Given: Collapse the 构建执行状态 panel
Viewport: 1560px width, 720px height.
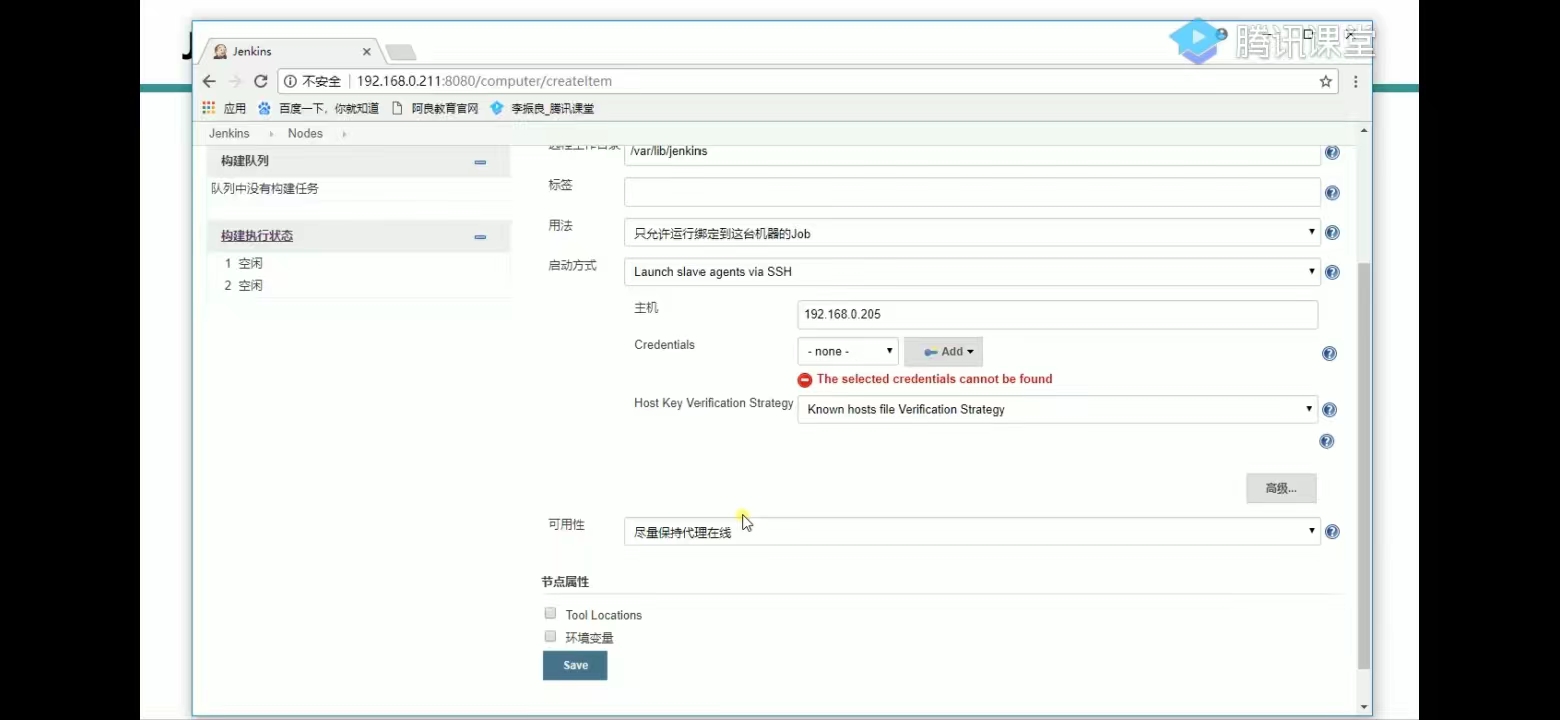Looking at the screenshot, I should 480,237.
